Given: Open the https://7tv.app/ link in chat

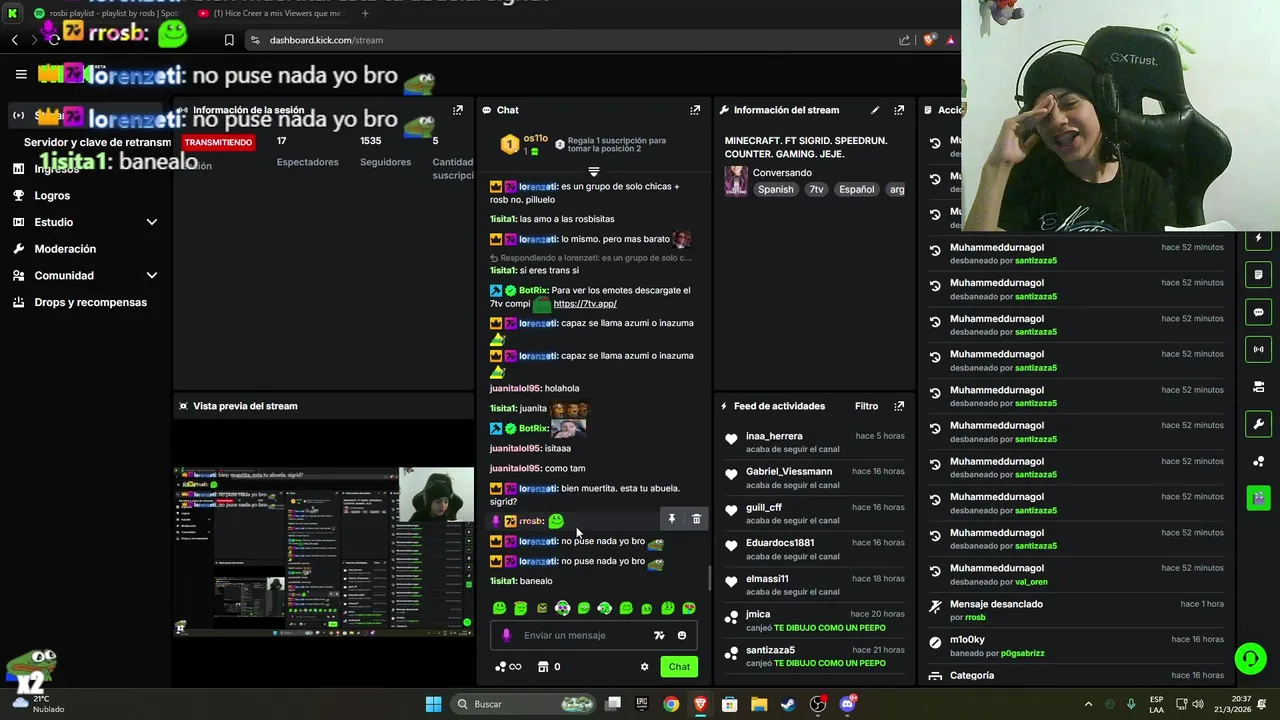Looking at the screenshot, I should click(585, 303).
